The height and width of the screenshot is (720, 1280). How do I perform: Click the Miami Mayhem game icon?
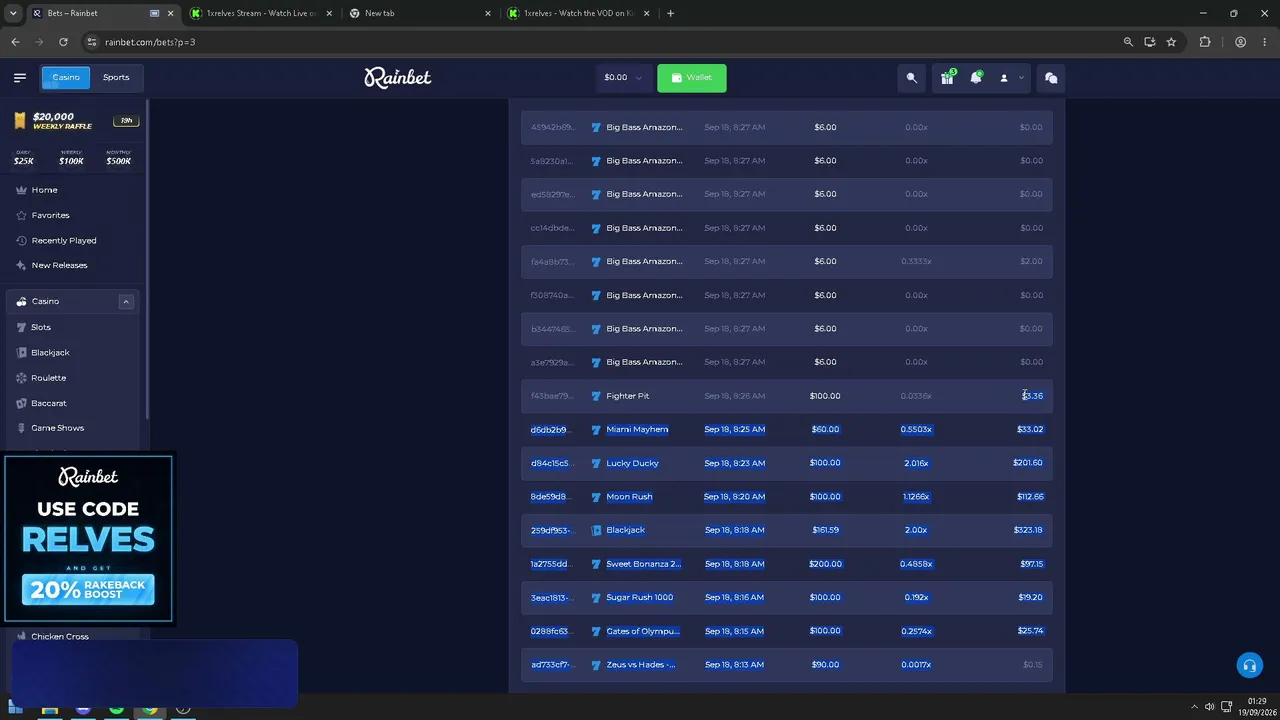click(x=596, y=430)
